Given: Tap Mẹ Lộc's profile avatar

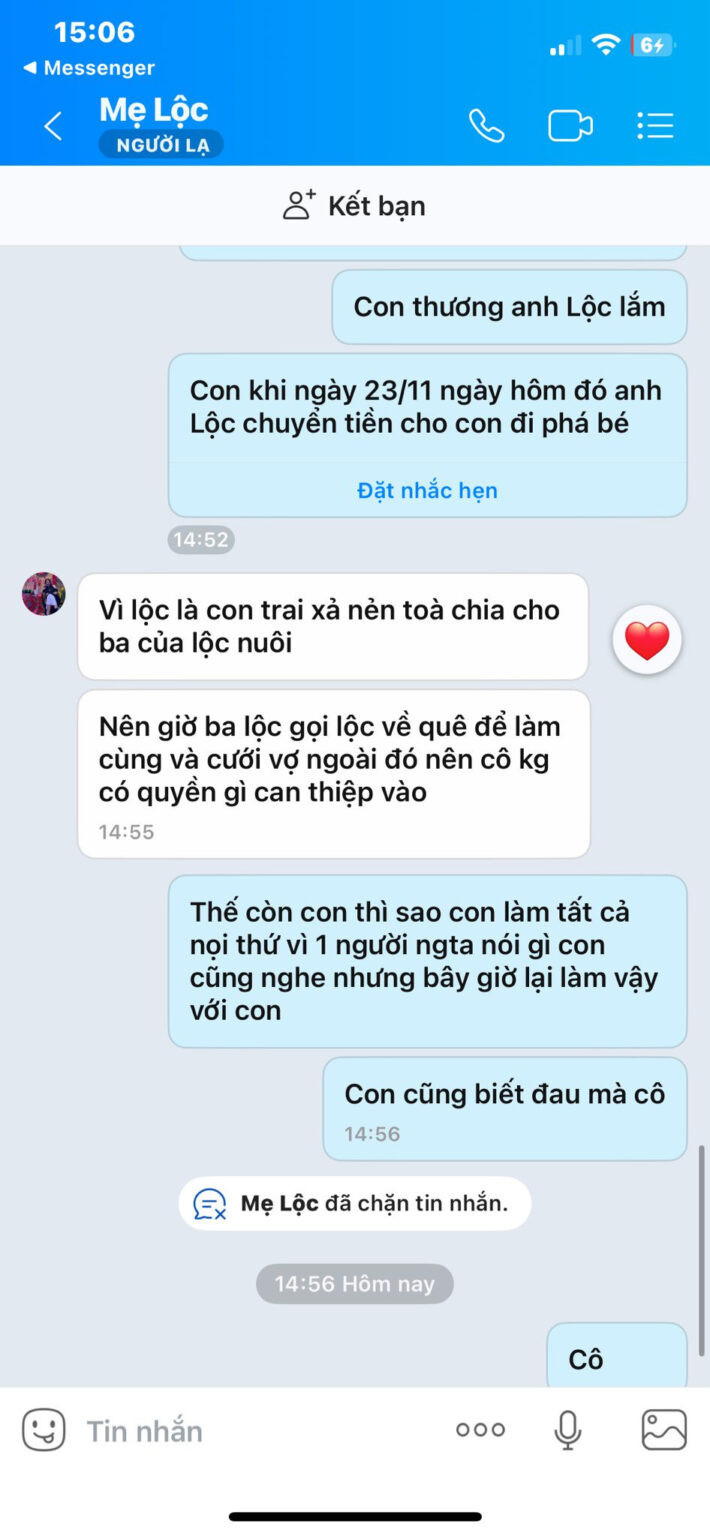Looking at the screenshot, I should point(44,594).
